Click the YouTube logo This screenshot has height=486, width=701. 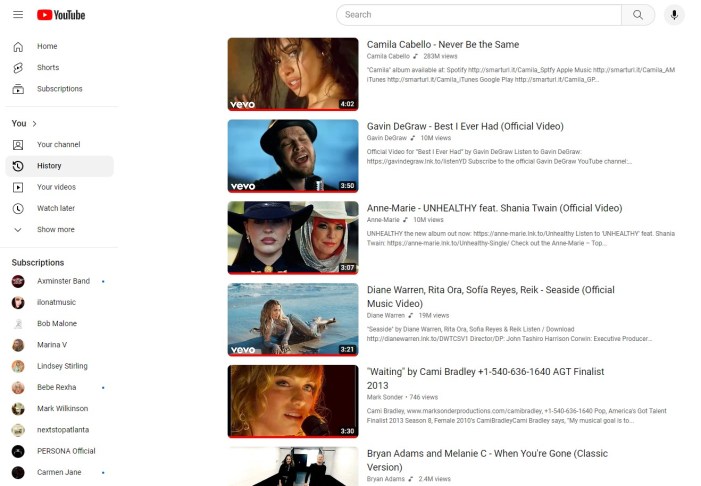pyautogui.click(x=61, y=15)
